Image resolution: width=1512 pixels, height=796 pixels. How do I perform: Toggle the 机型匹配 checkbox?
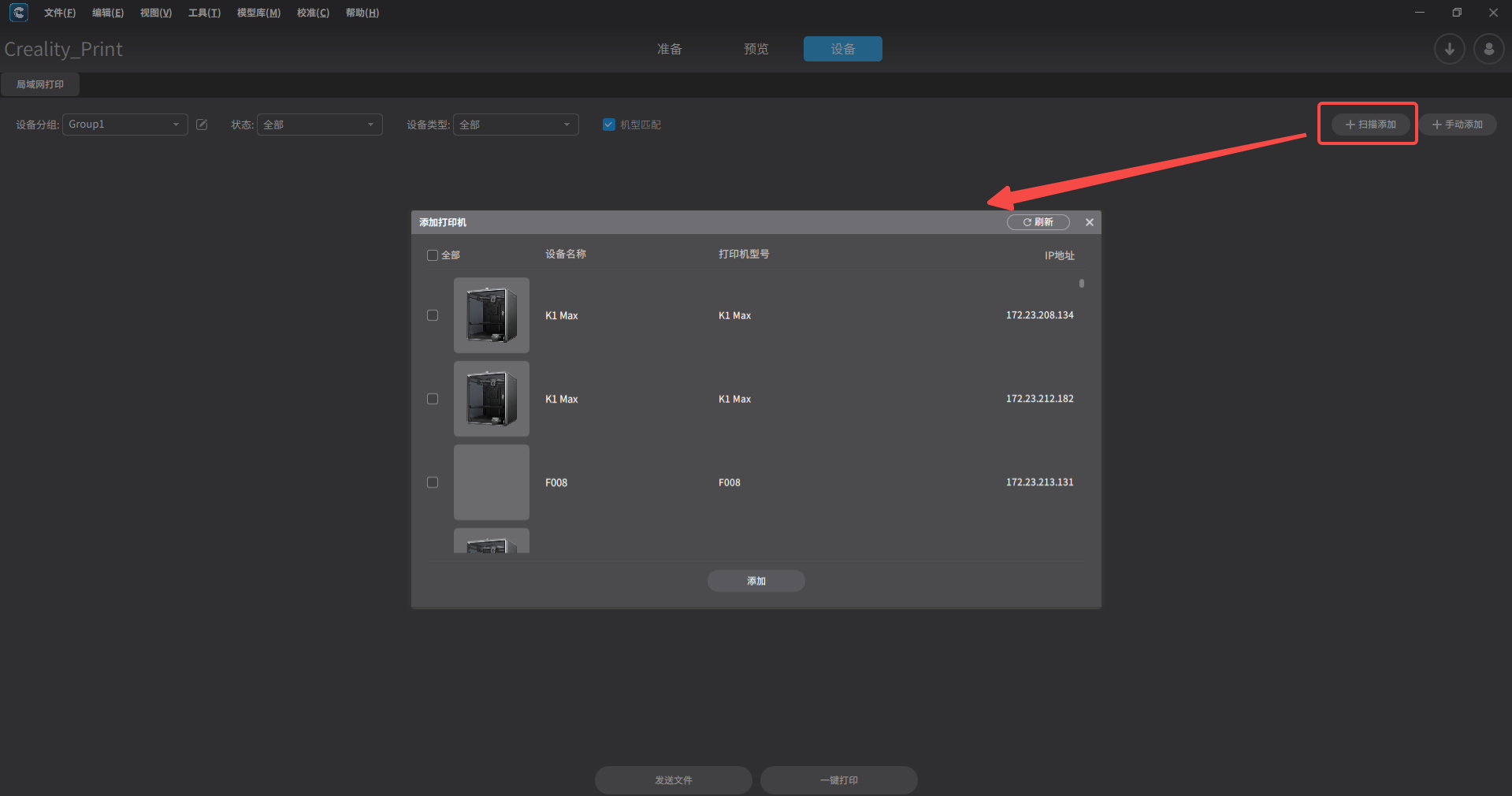[x=608, y=125]
